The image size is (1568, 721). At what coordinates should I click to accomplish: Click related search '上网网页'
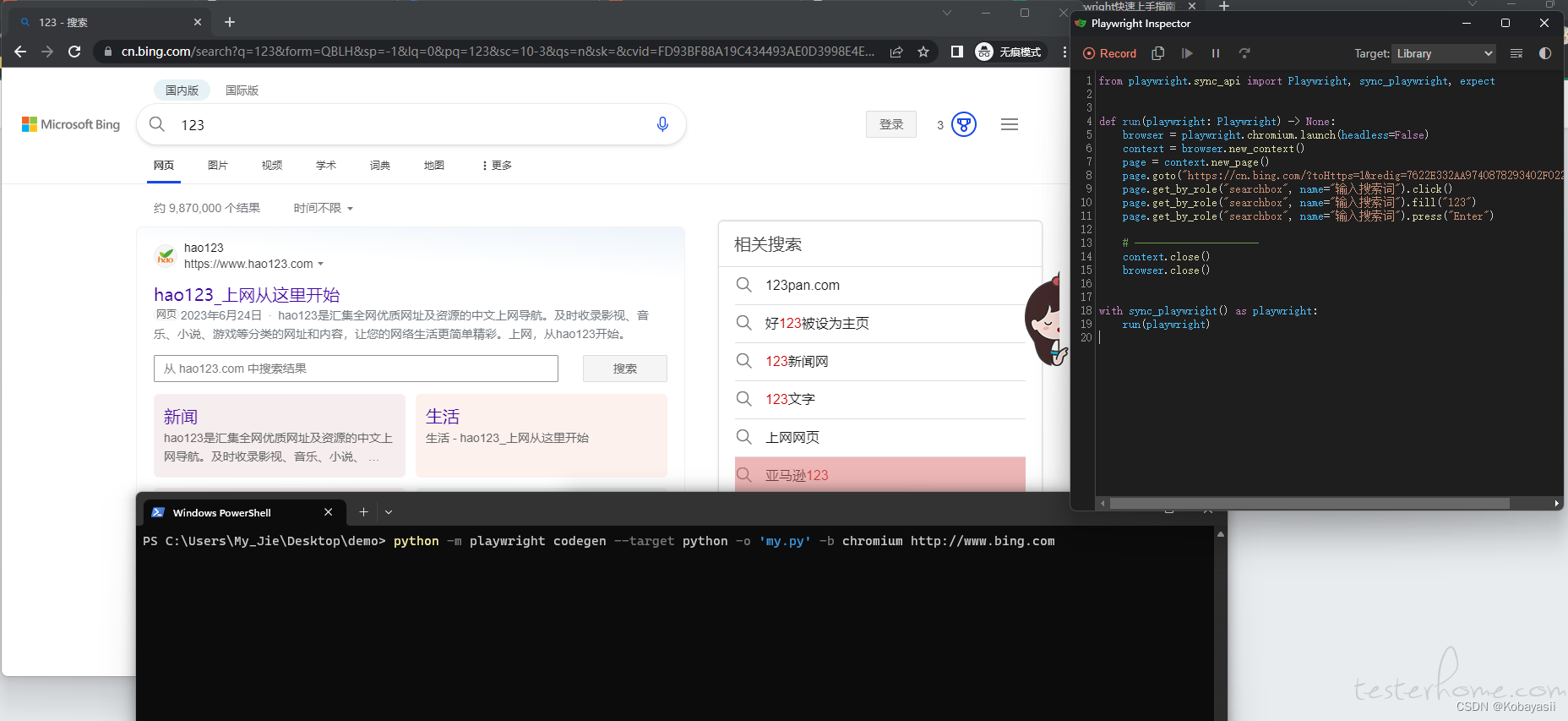[880, 437]
